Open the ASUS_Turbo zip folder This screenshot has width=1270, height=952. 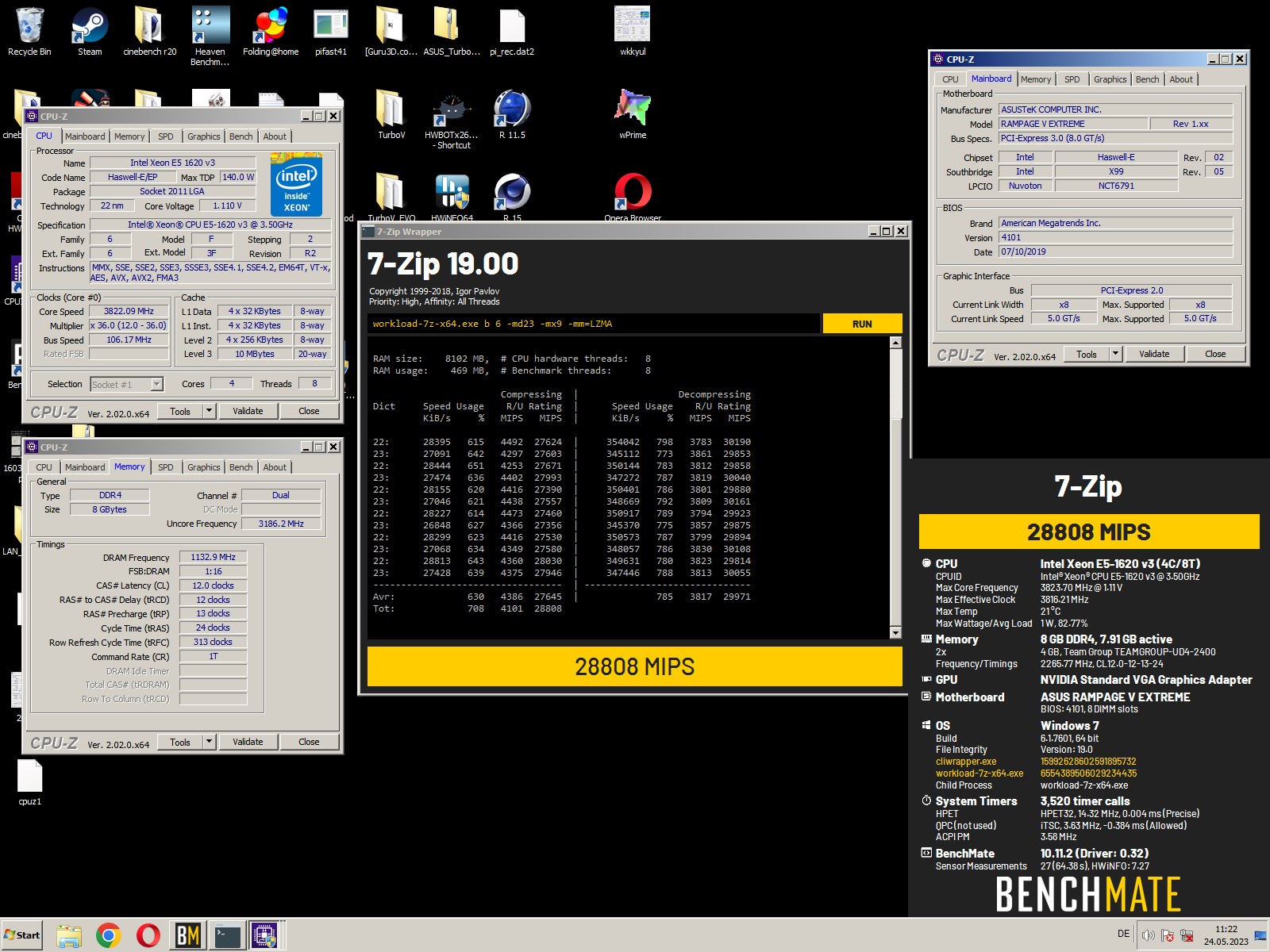(452, 32)
